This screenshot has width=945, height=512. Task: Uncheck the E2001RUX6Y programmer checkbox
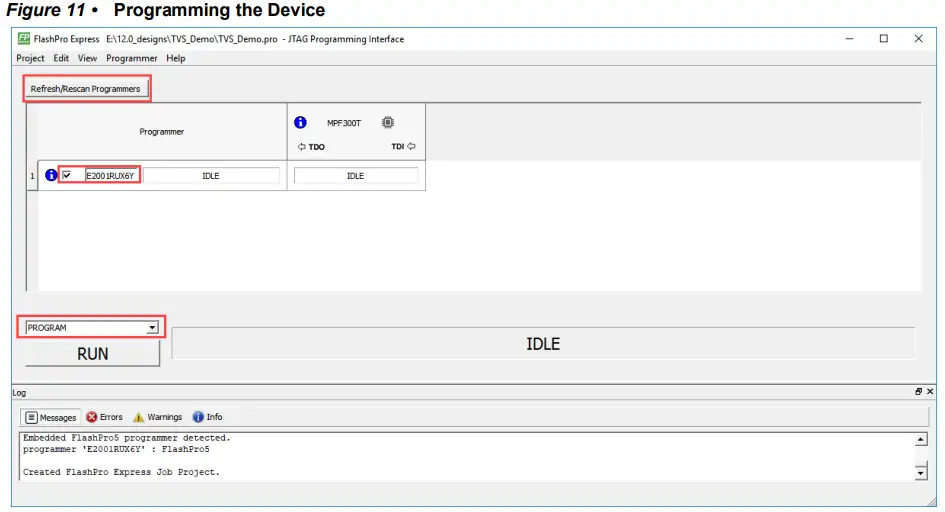pos(67,175)
